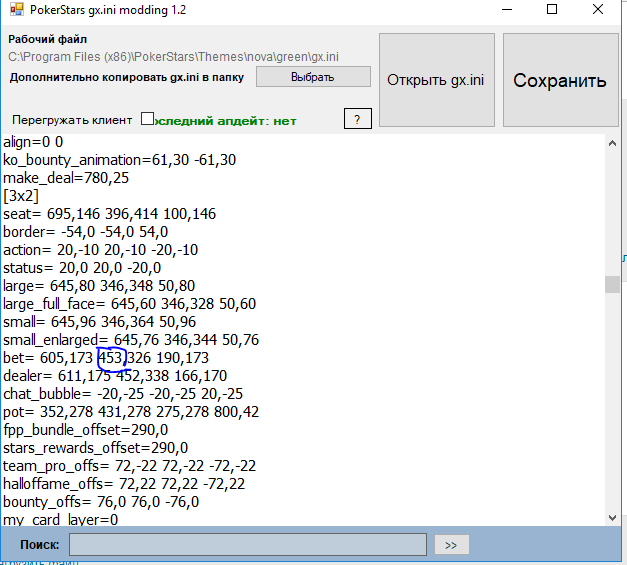Click the 'large= 645,80 346,348 50,80' line

click(99, 286)
